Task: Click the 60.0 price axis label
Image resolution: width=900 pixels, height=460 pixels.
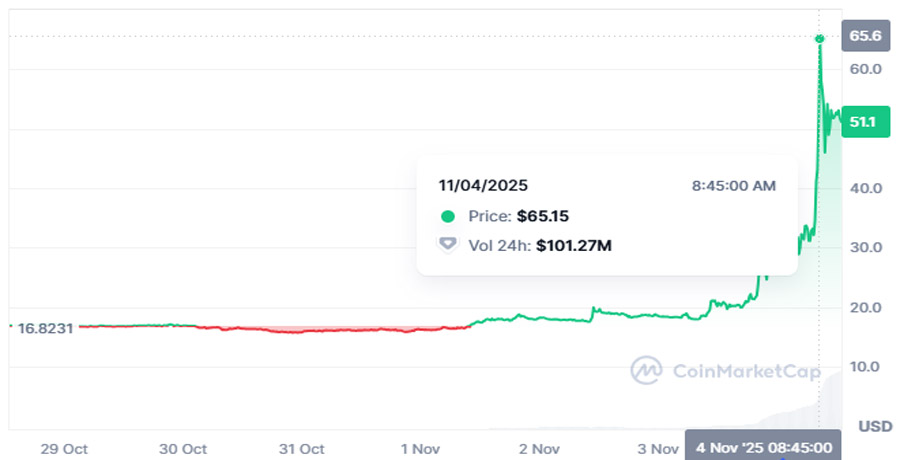Action: tap(864, 69)
